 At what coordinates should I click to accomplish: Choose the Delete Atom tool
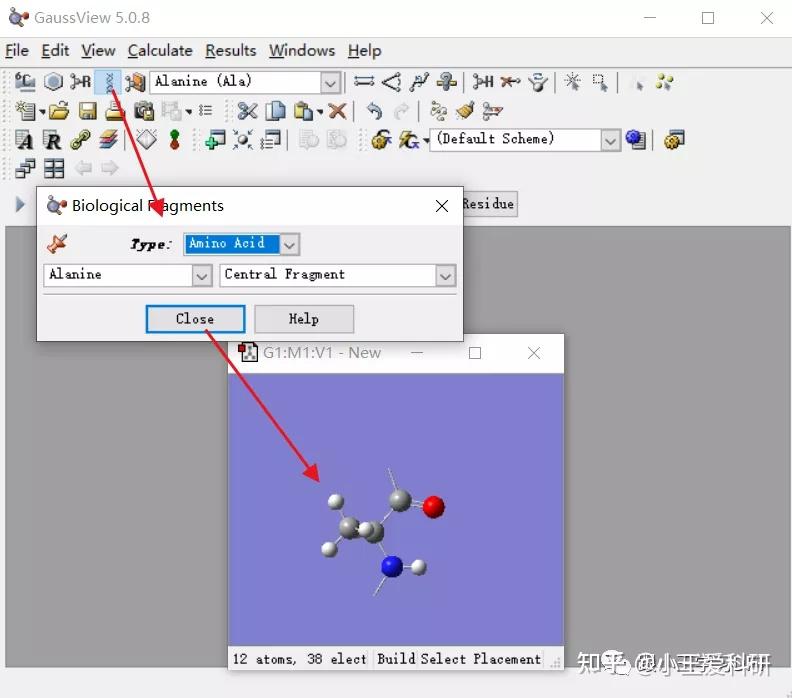pos(510,81)
